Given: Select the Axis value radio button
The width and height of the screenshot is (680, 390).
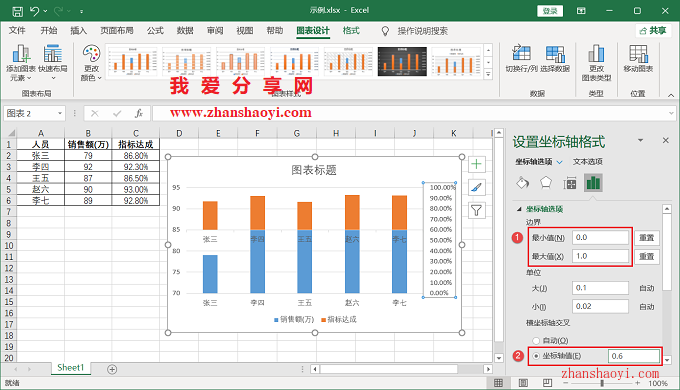Looking at the screenshot, I should 536,356.
